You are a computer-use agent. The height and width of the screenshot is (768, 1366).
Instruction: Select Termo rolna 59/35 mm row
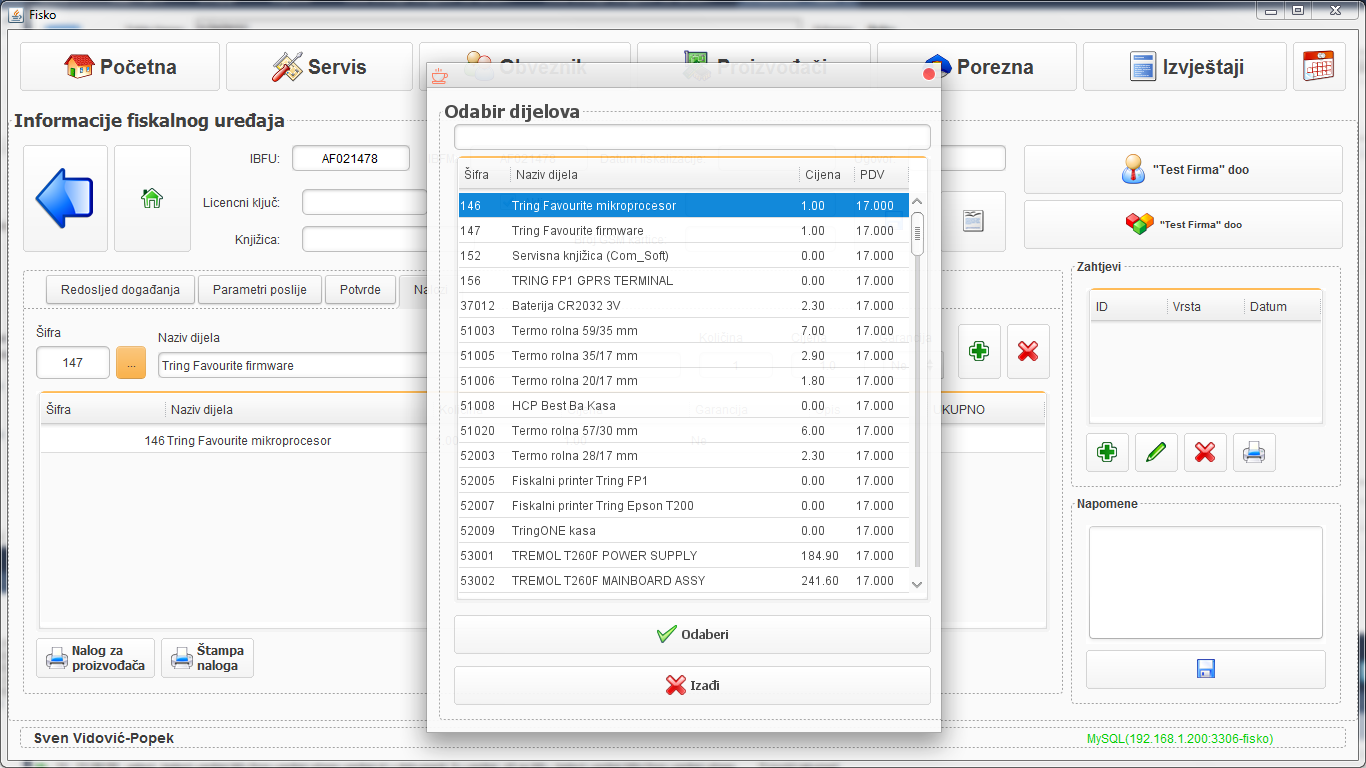pyautogui.click(x=683, y=330)
